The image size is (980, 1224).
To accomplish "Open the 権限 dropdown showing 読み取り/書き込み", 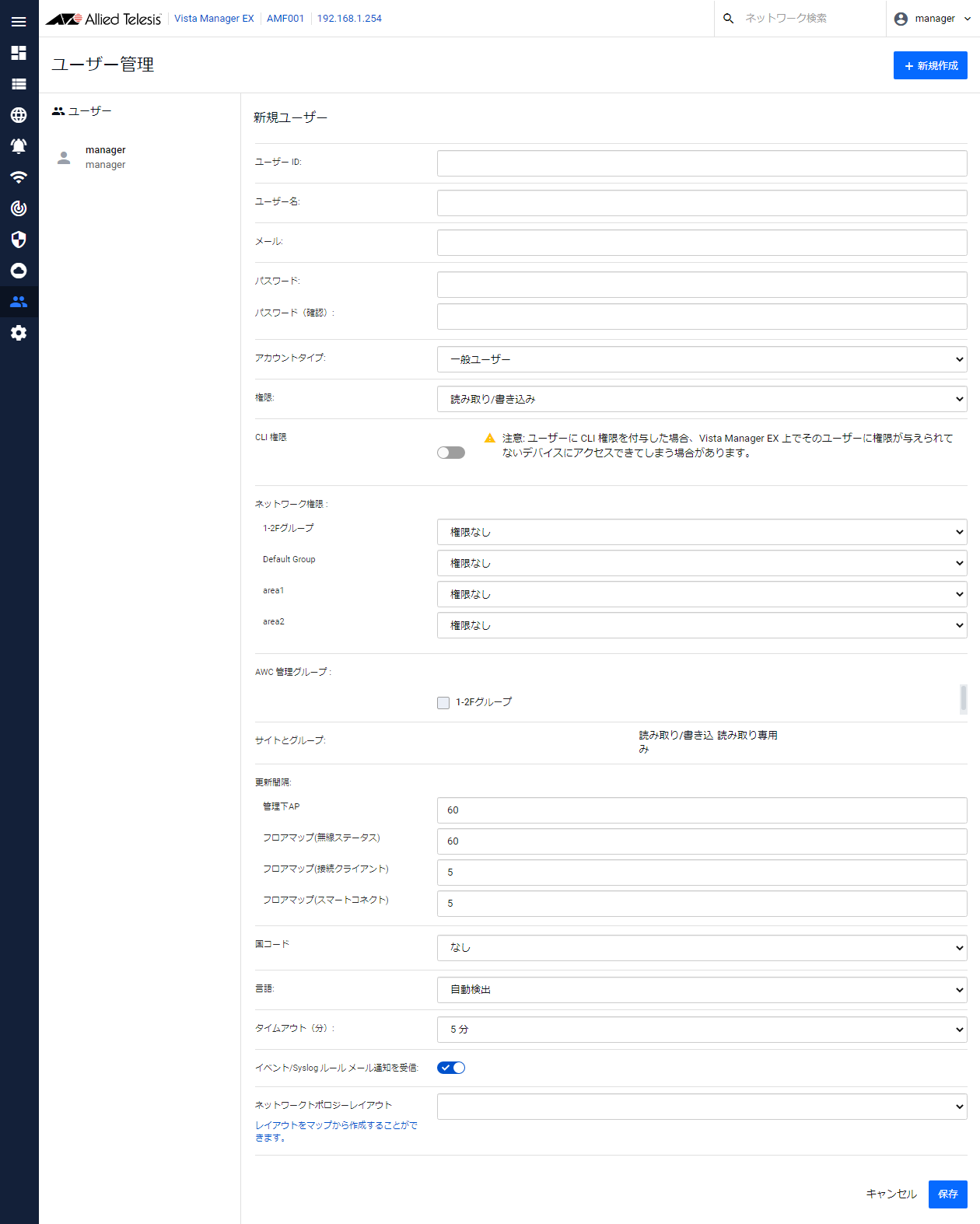I will point(702,399).
